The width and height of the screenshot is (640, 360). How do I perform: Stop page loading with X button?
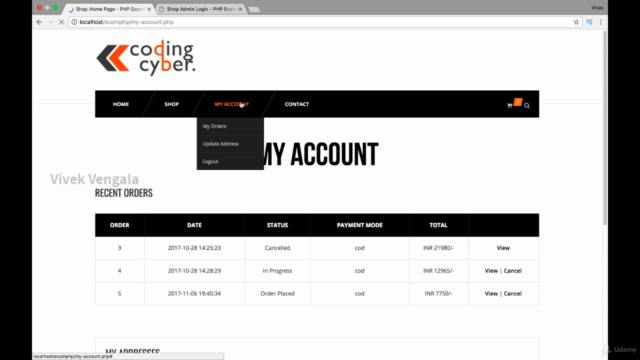click(x=61, y=22)
